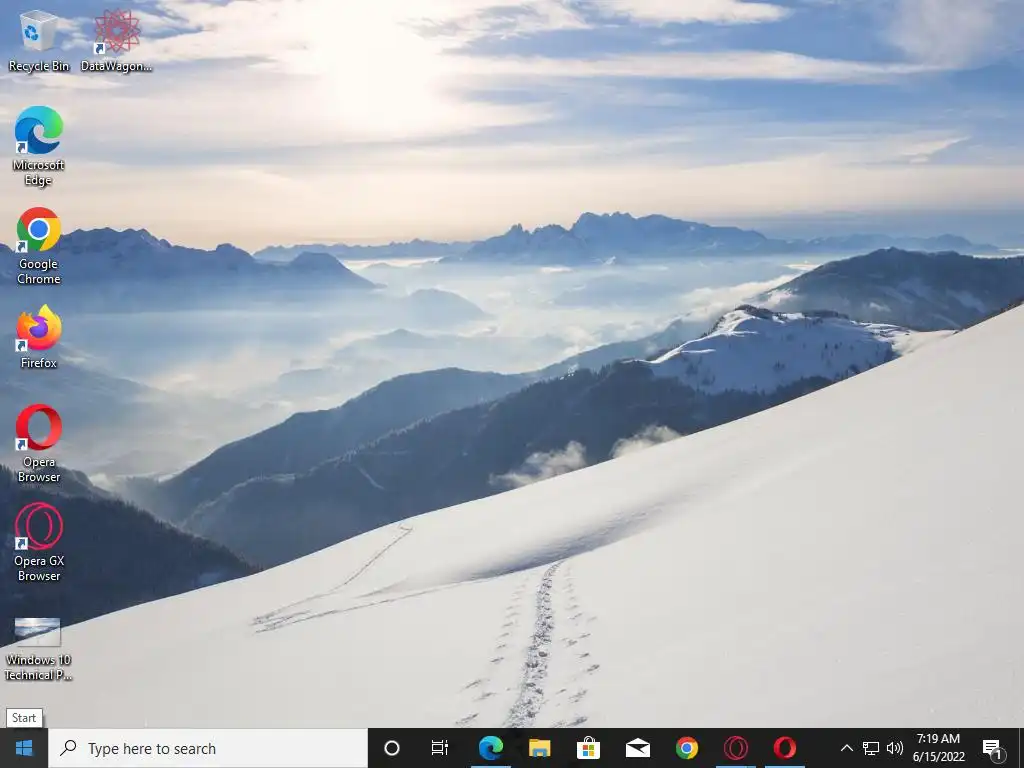Select the Microsoft Edge desktop shortcut

tap(39, 146)
